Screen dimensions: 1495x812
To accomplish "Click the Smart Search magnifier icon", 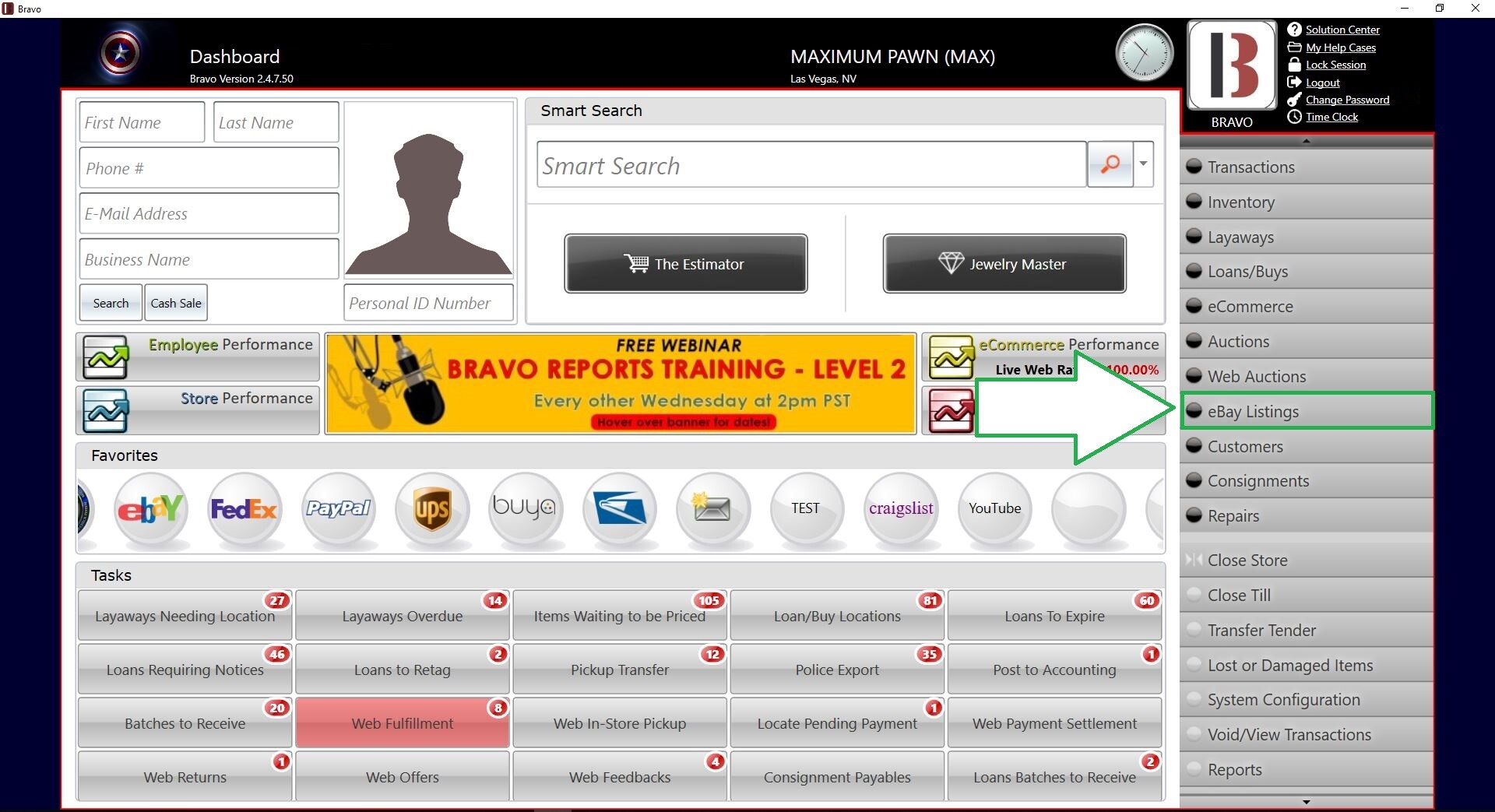I will click(x=1110, y=164).
